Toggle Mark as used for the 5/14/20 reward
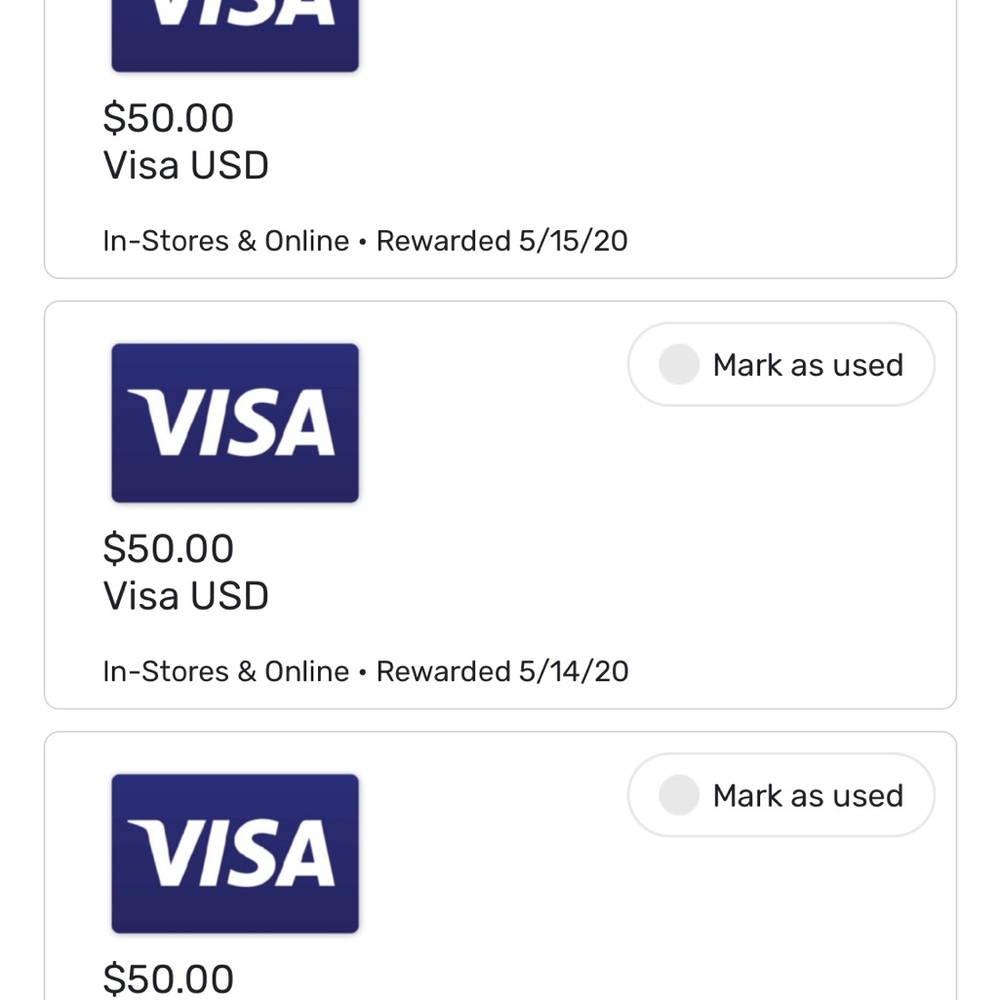 pyautogui.click(x=781, y=364)
